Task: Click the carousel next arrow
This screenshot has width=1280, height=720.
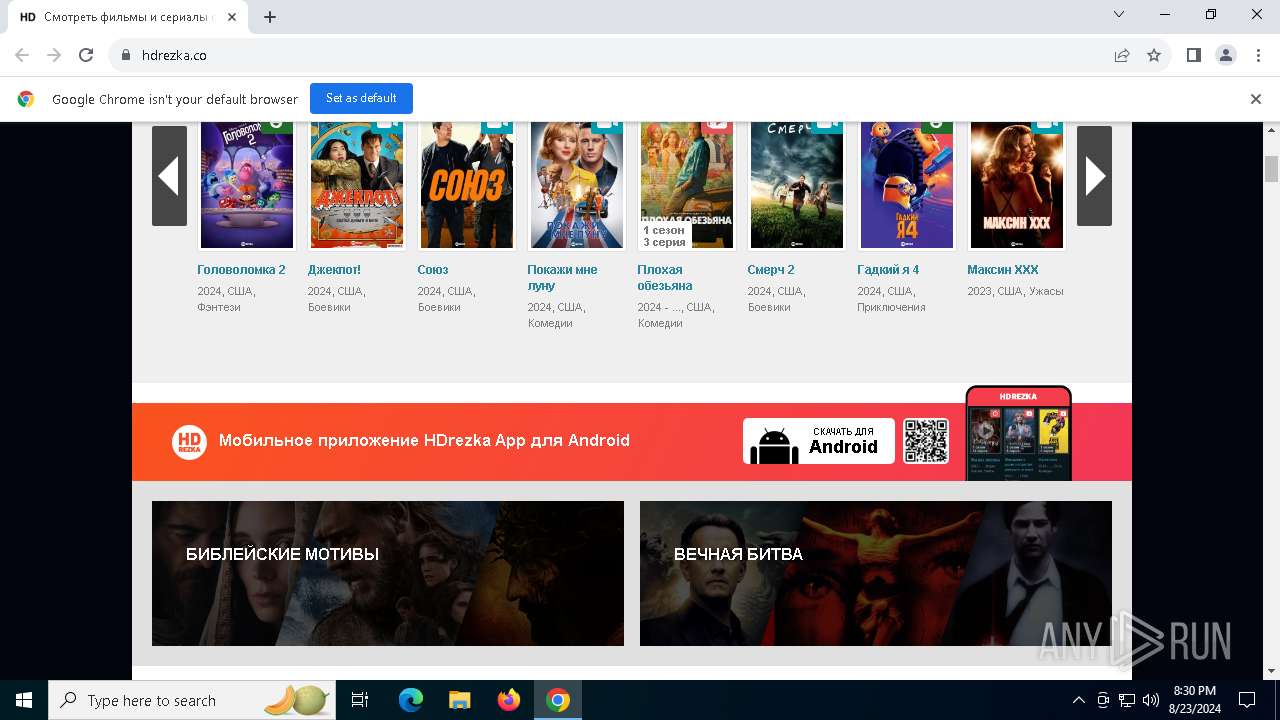Action: [1094, 176]
